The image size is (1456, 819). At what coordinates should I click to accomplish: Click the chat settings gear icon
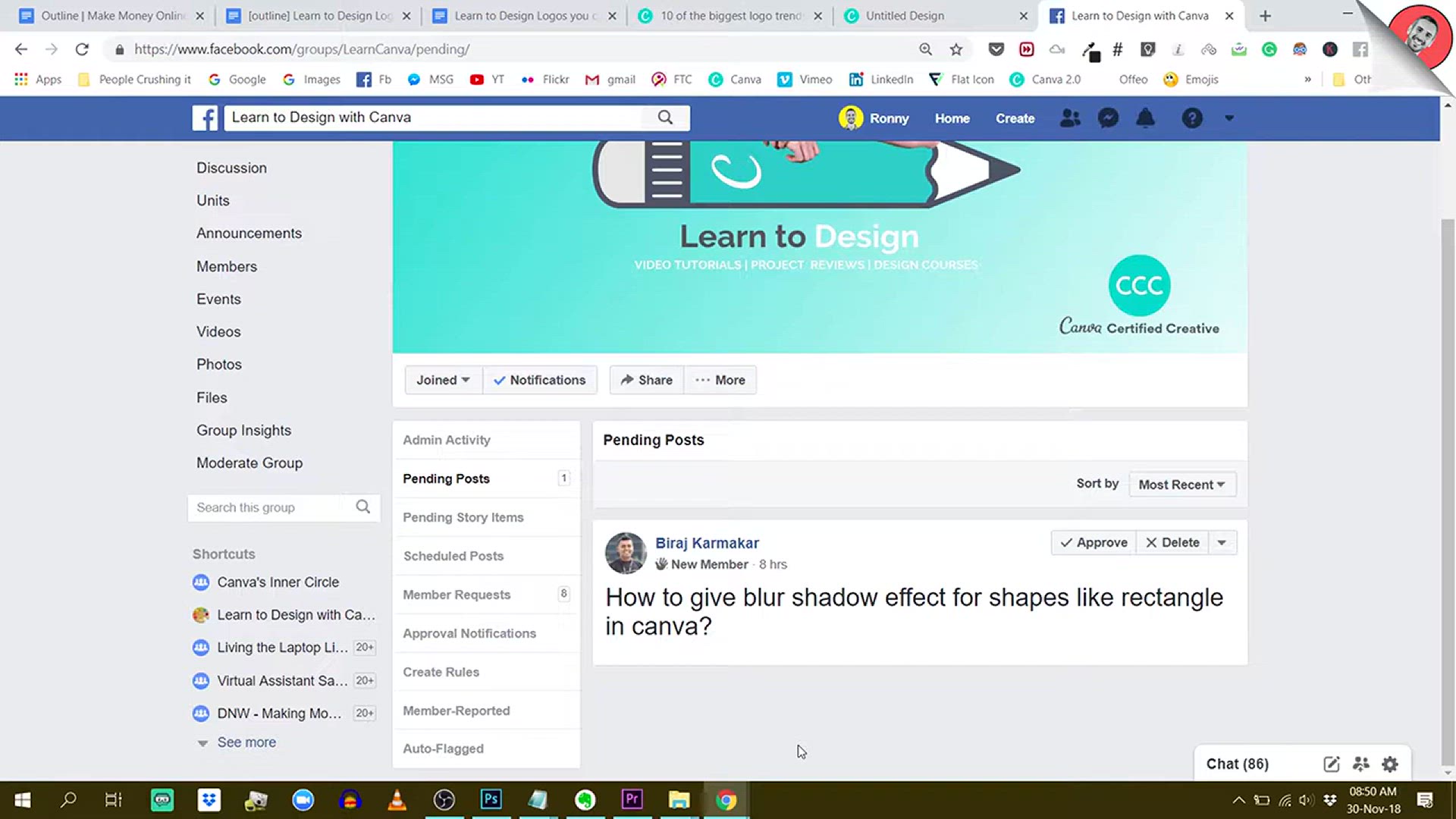point(1389,764)
